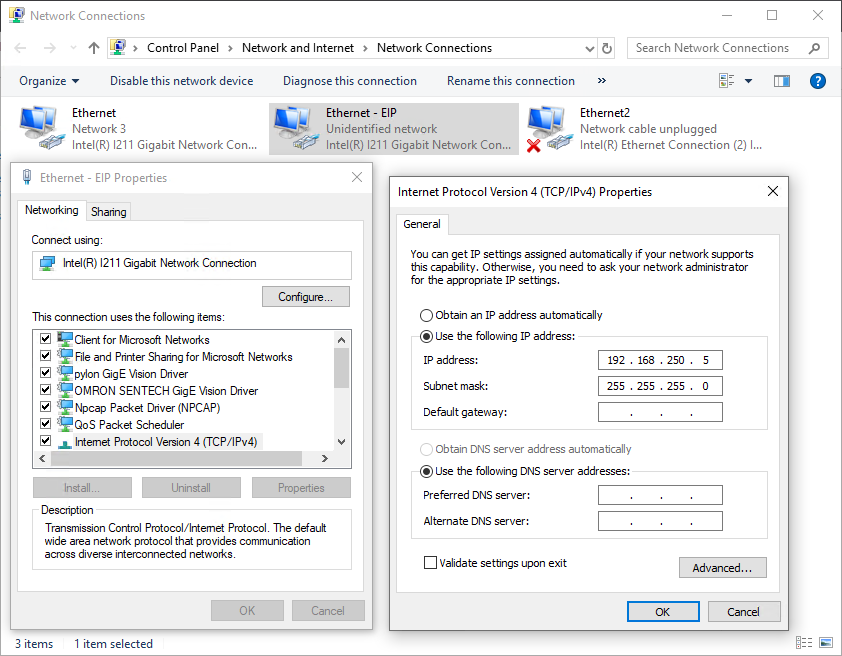This screenshot has height=656, width=842.
Task: Expand the toolbar overflow chevron
Action: [601, 81]
